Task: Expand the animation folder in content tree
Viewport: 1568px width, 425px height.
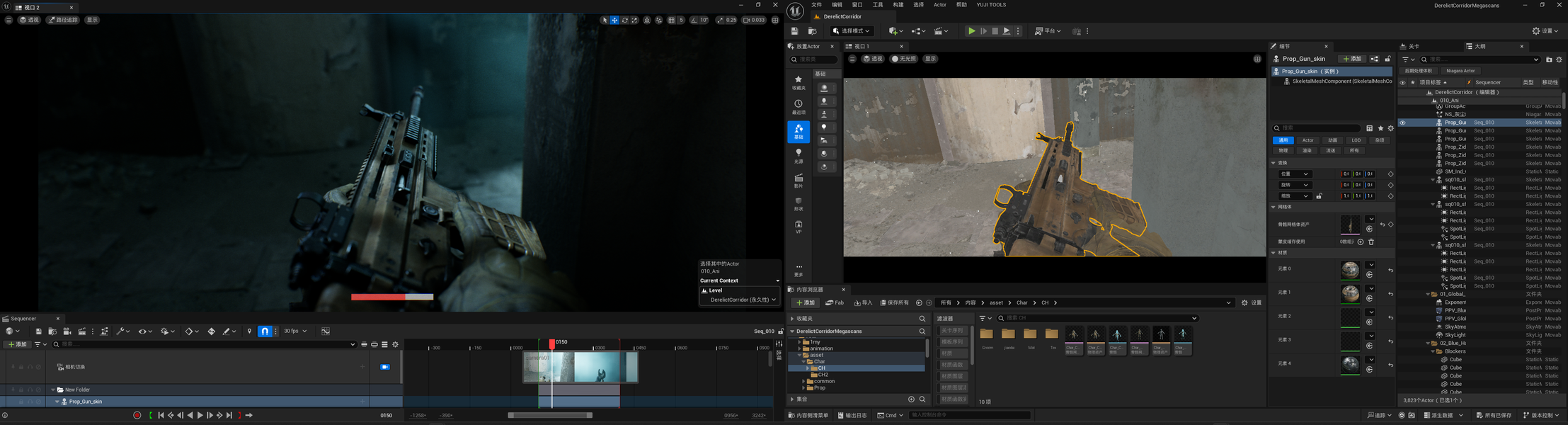Action: pos(799,348)
